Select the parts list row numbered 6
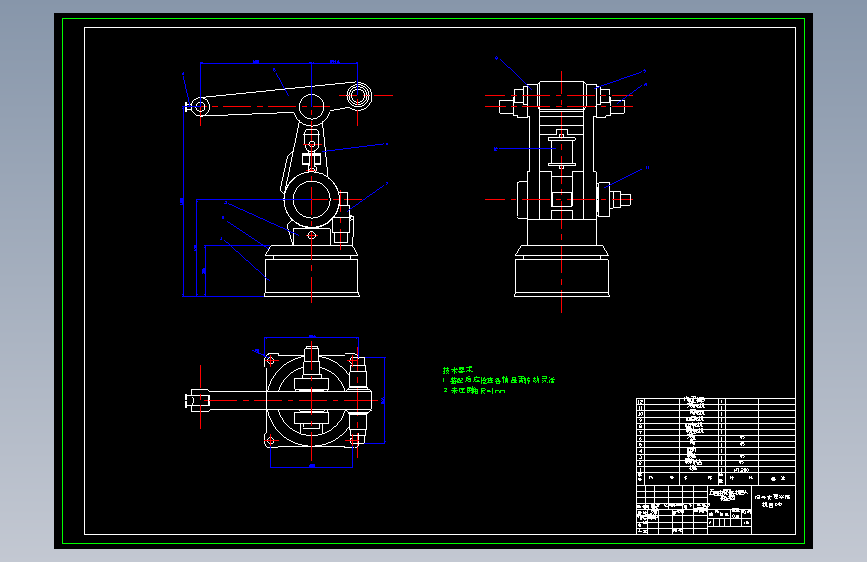The height and width of the screenshot is (562, 867). click(715, 438)
